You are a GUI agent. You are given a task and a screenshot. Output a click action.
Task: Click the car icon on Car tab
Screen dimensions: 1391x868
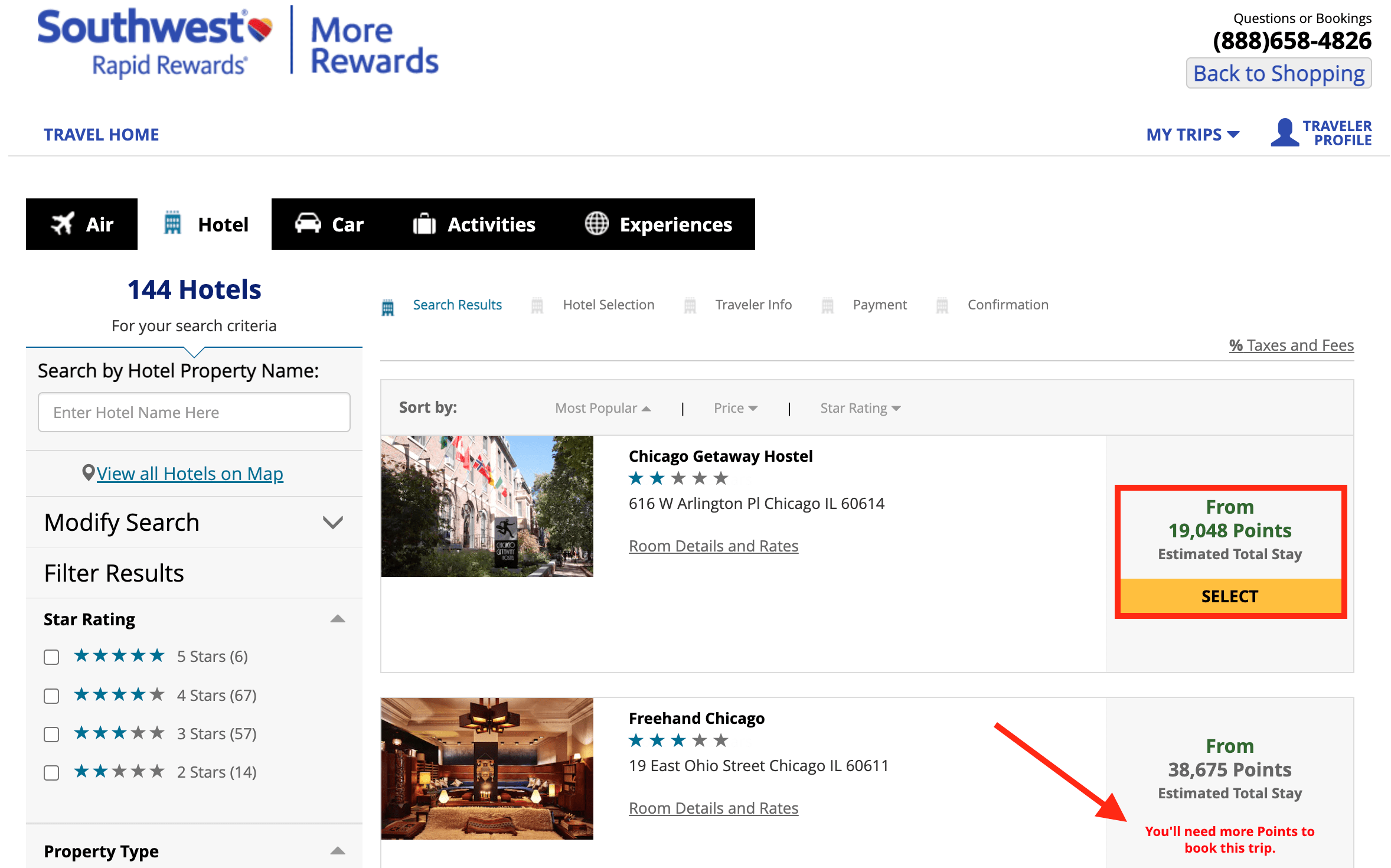308,223
